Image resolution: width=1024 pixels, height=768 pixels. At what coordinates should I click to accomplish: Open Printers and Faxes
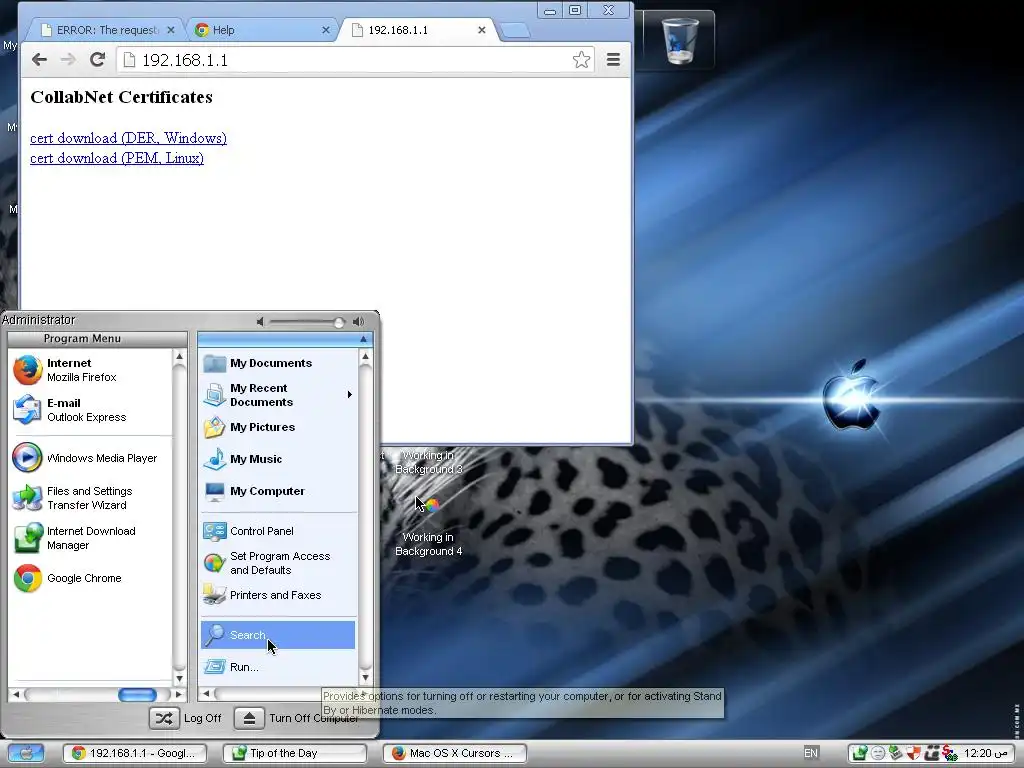pyautogui.click(x=279, y=595)
